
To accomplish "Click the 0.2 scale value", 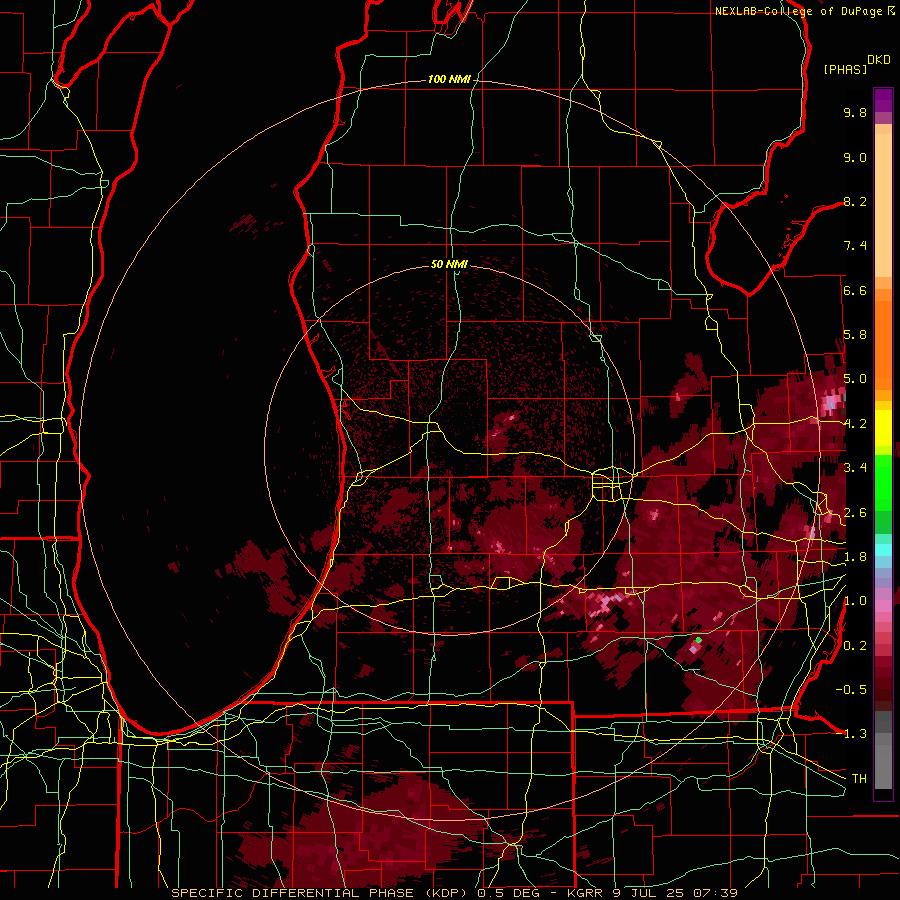I will coord(855,646).
